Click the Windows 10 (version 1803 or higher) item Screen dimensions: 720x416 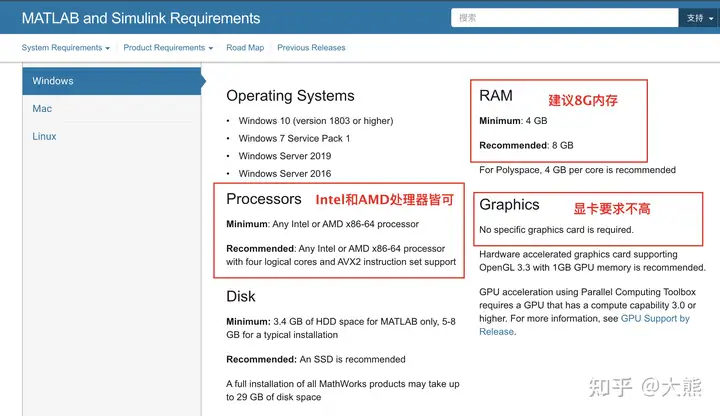[316, 121]
